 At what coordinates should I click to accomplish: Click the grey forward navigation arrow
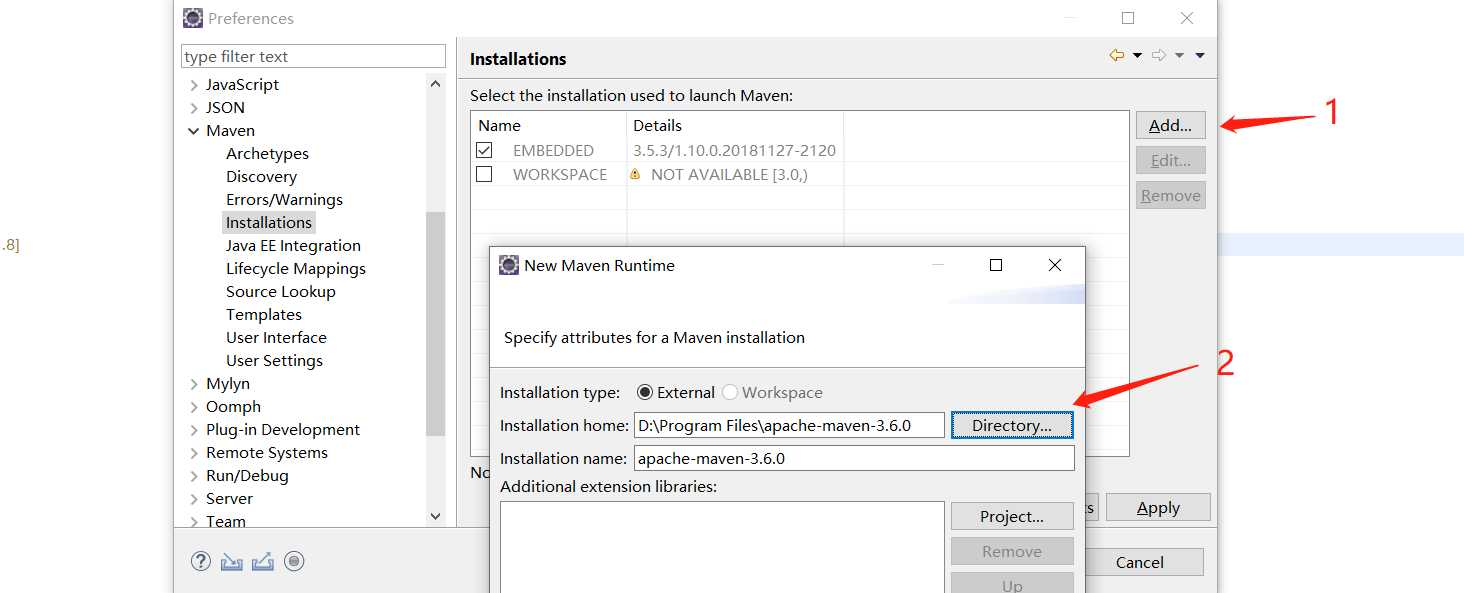pos(1159,56)
